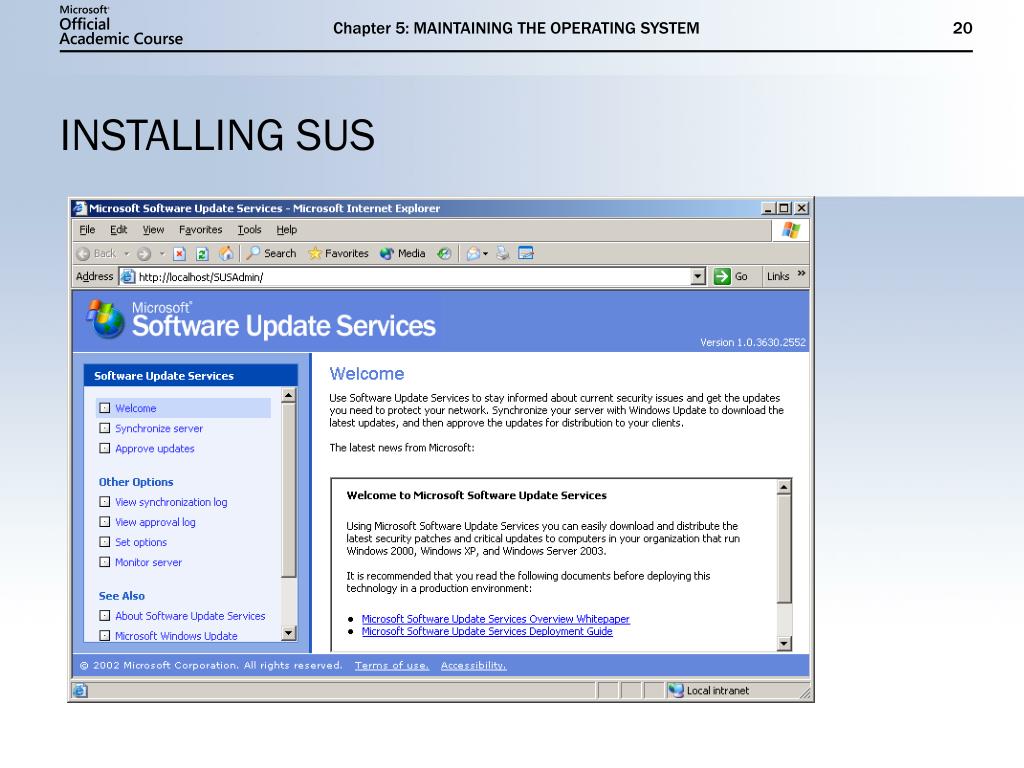Open the Edit menu
The image size is (1024, 768).
118,230
